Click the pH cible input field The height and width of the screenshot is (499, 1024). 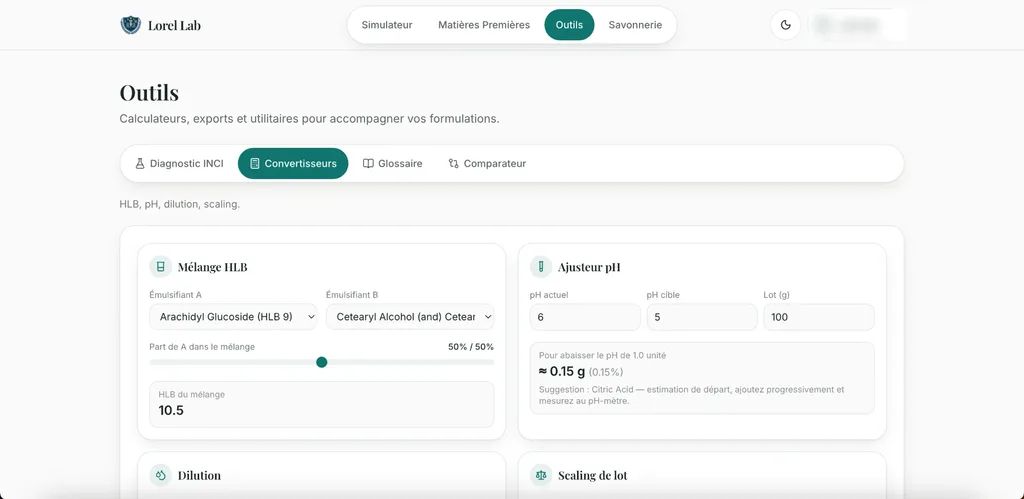click(x=702, y=317)
